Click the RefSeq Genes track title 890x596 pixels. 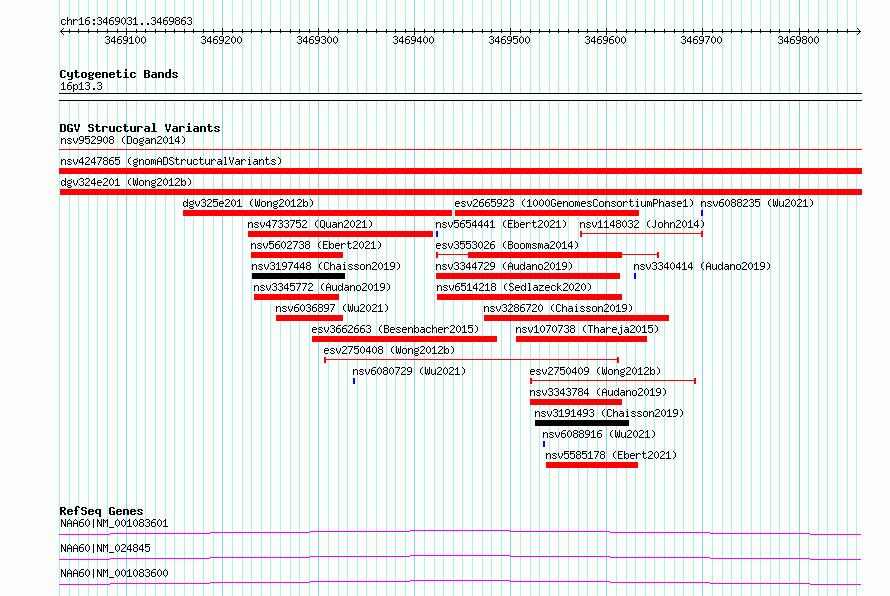coord(101,511)
